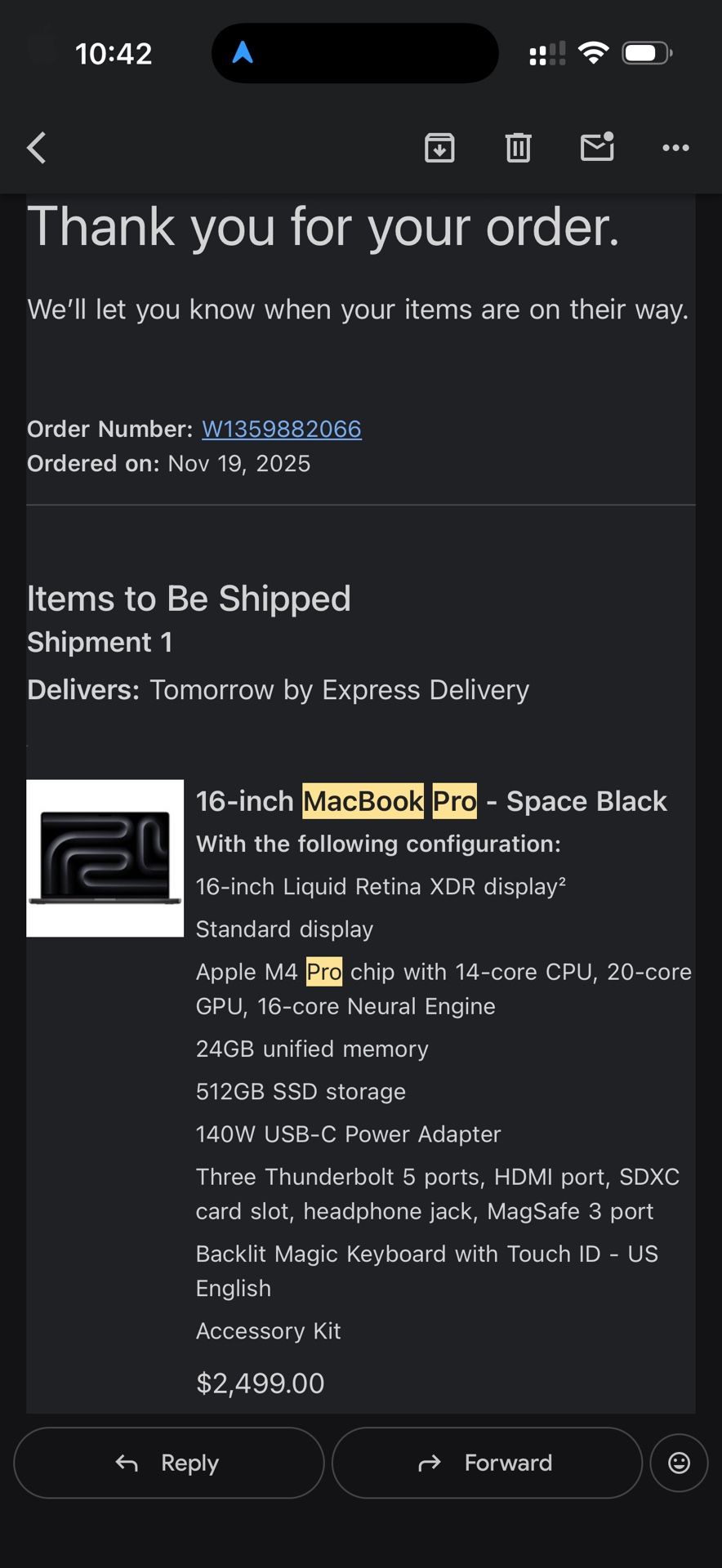Tap the location arrow in Dynamic Island
This screenshot has height=1568, width=722.
(x=243, y=53)
